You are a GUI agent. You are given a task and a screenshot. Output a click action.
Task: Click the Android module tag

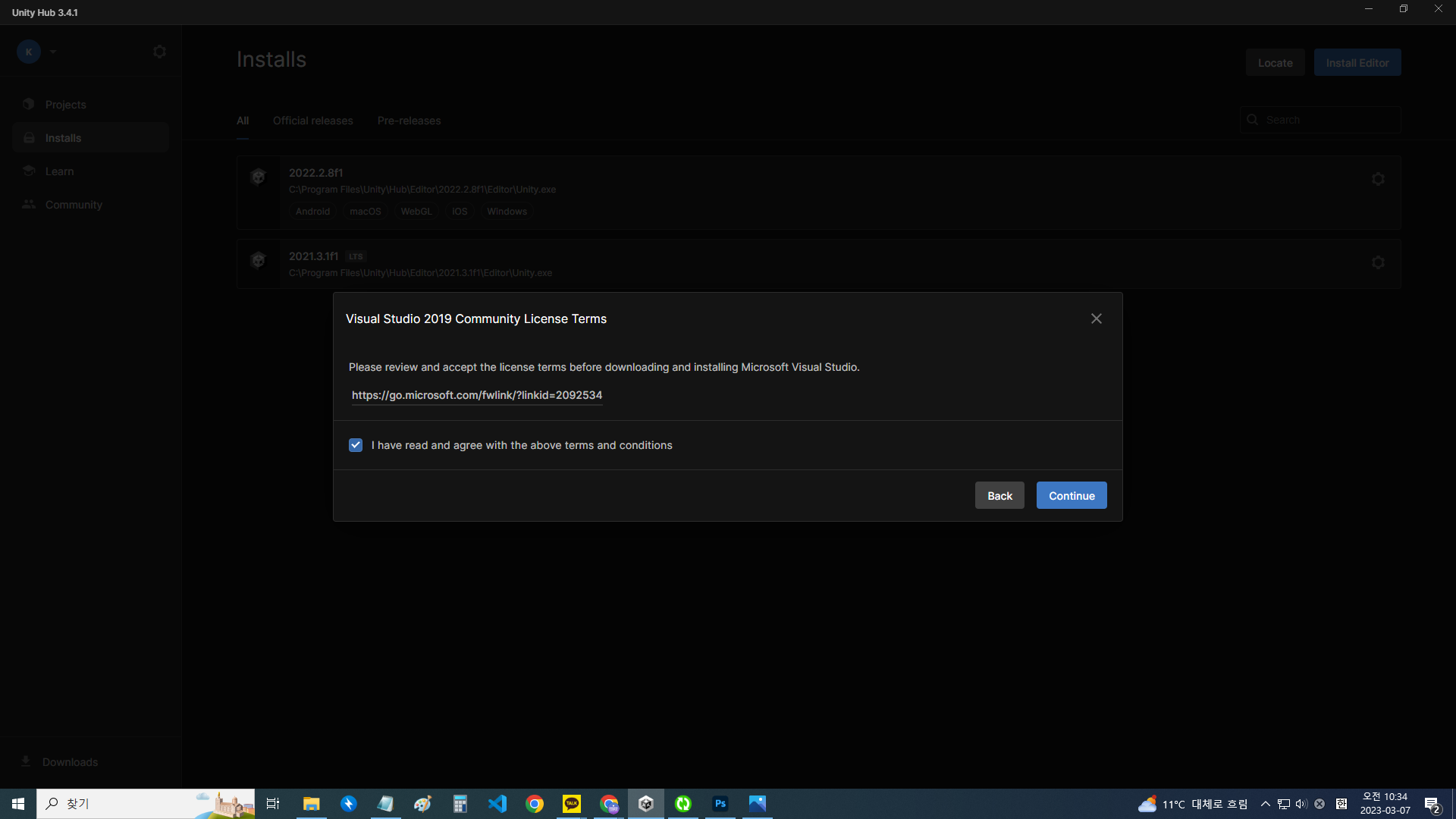312,212
